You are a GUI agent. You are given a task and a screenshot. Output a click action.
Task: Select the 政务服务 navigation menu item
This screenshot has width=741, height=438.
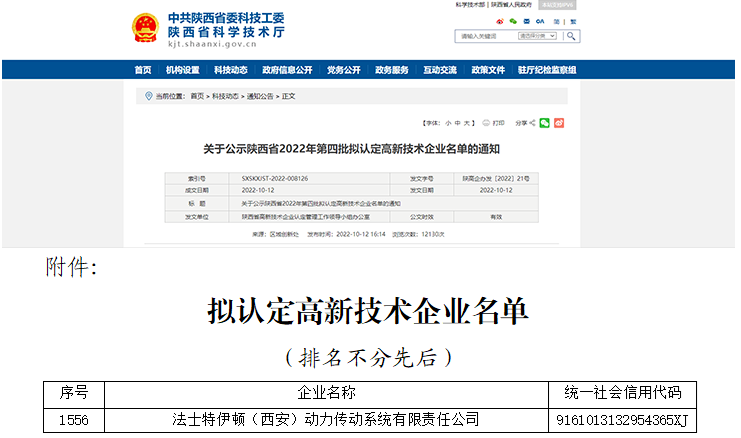pos(391,70)
